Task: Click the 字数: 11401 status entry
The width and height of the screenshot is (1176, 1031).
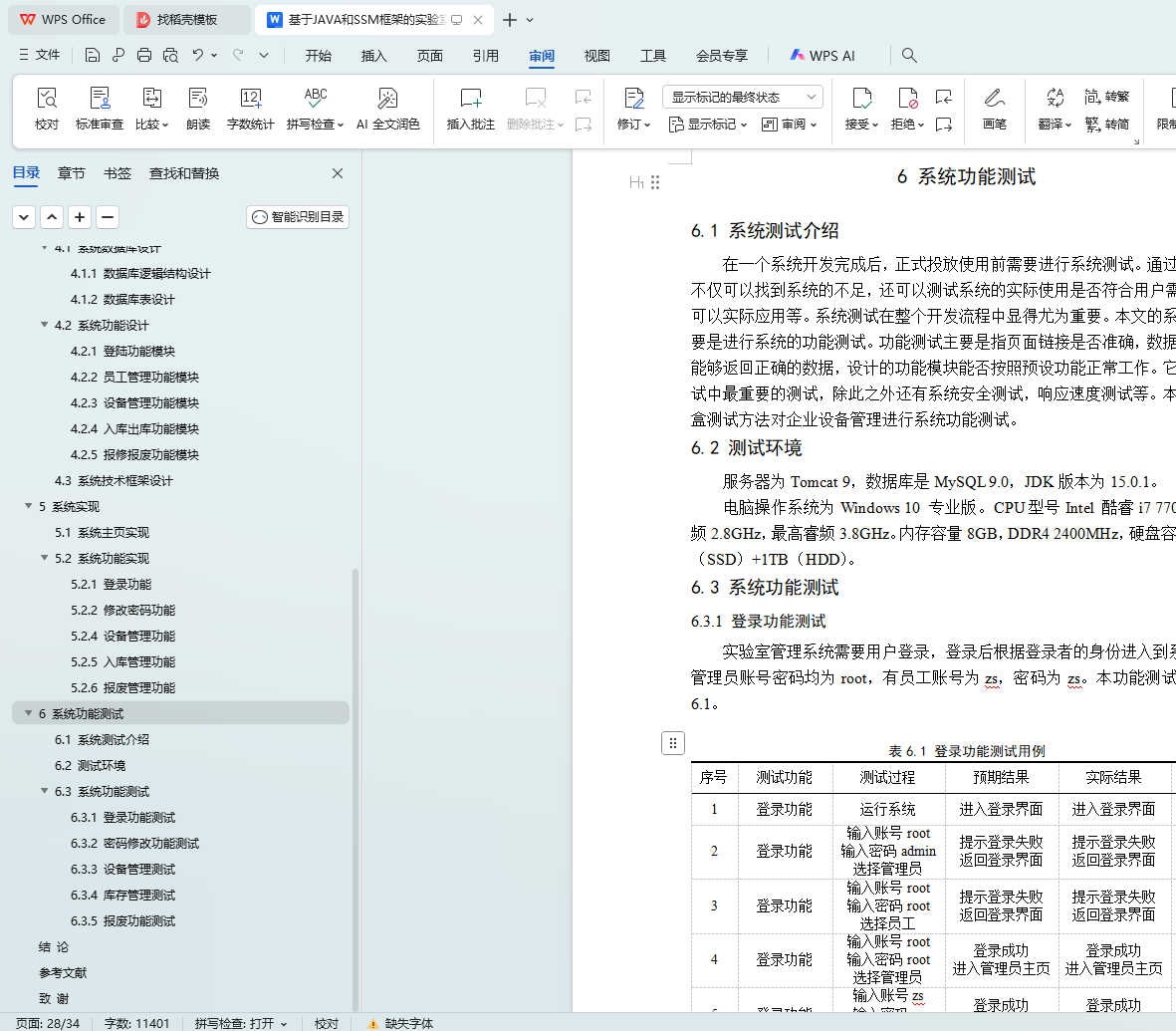Action: pyautogui.click(x=136, y=1023)
